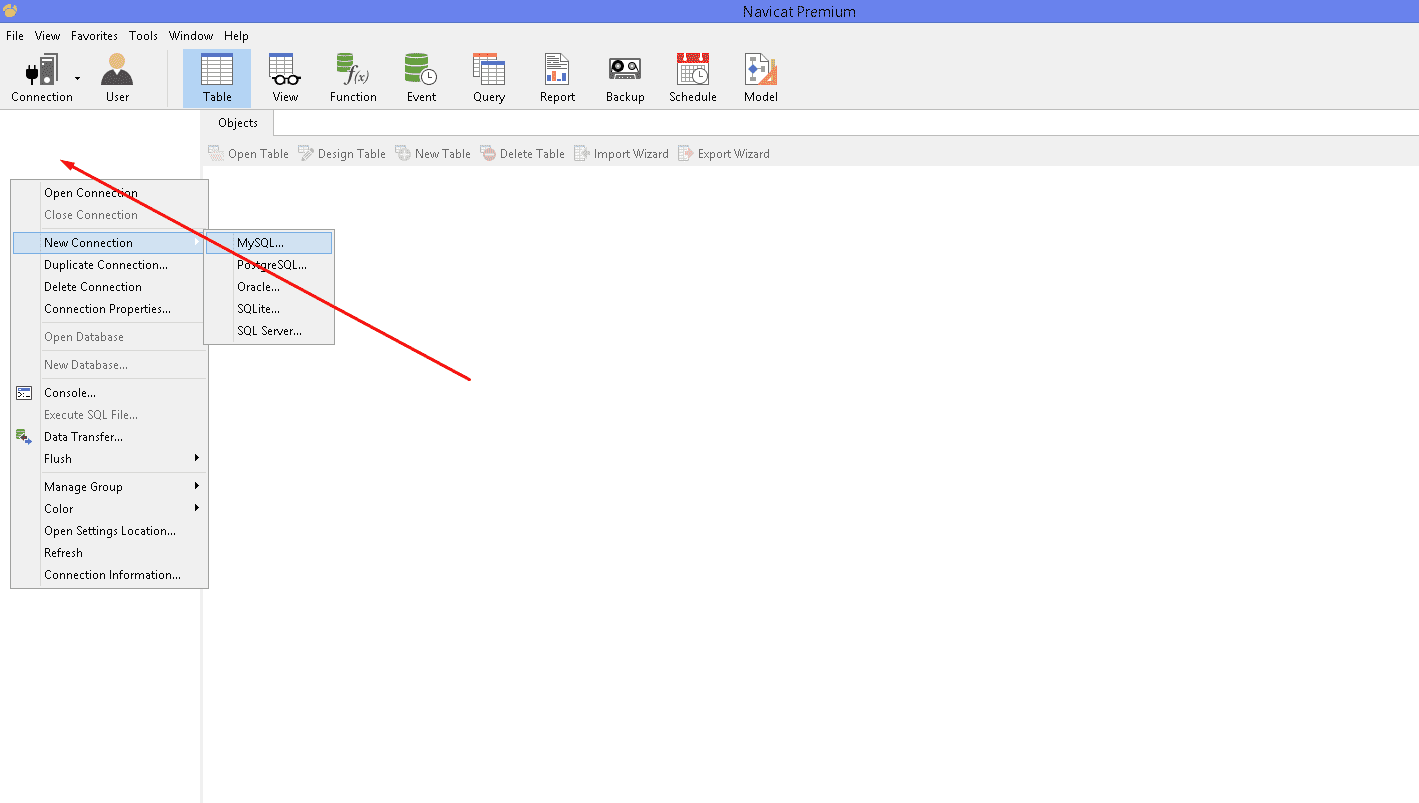1419x803 pixels.
Task: Click the New Table button
Action: coord(432,154)
